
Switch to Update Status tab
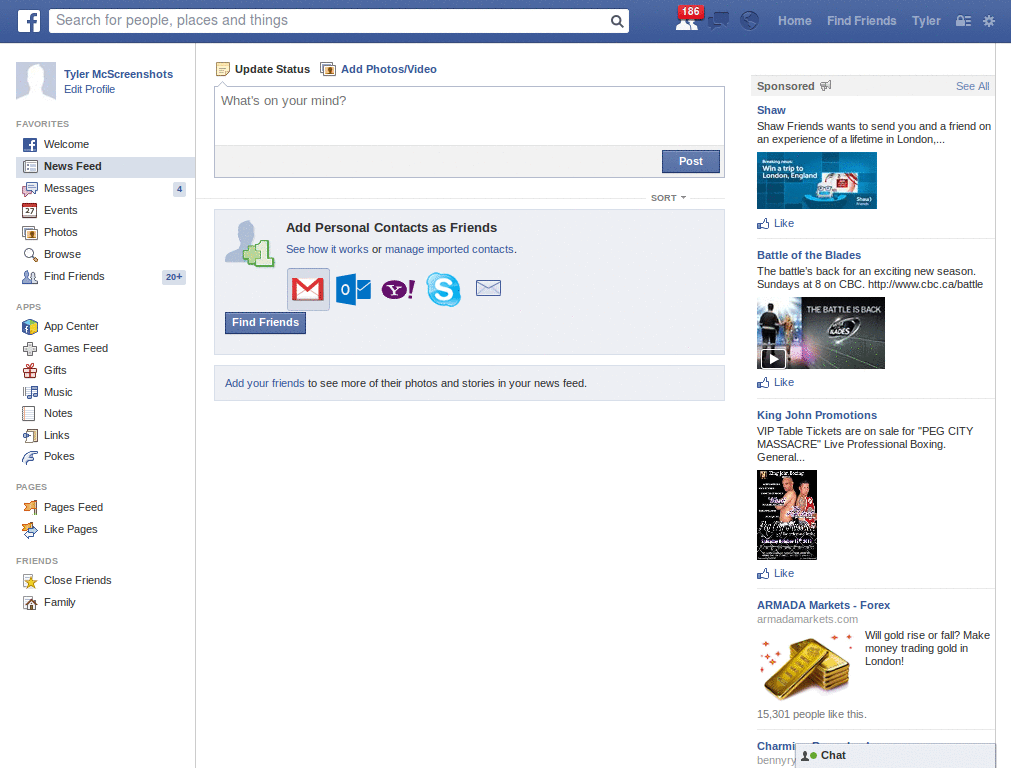click(263, 69)
